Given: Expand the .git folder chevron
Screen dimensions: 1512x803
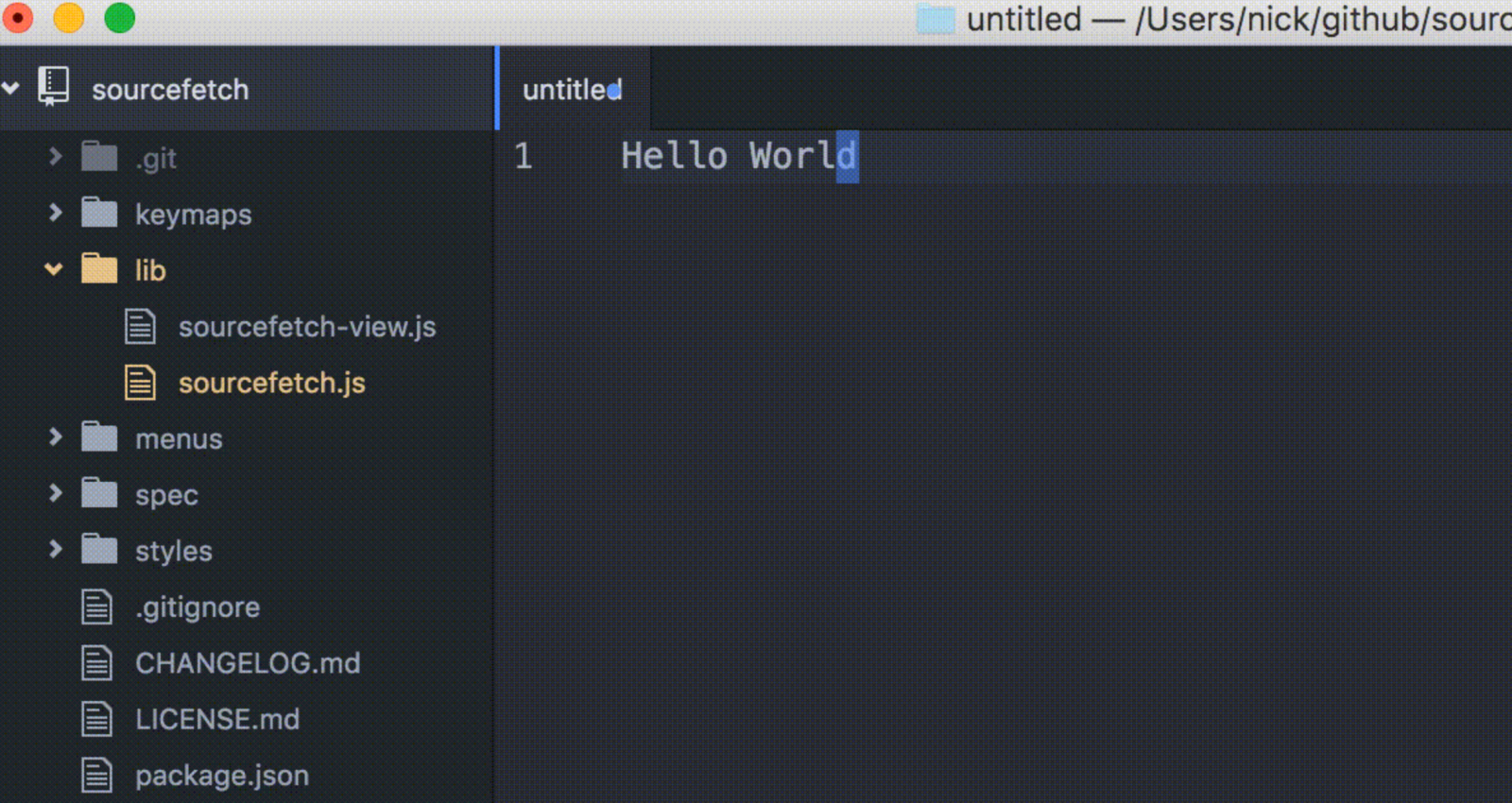Looking at the screenshot, I should click(x=55, y=157).
